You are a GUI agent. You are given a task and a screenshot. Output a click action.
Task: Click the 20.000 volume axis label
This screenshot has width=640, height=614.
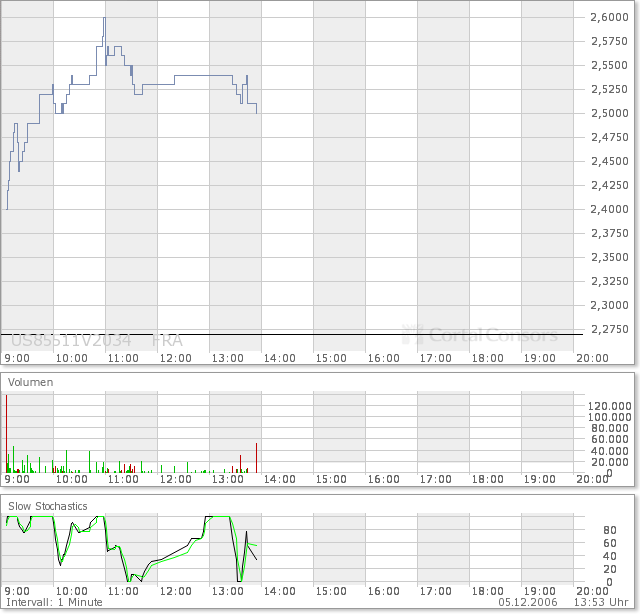pyautogui.click(x=612, y=462)
